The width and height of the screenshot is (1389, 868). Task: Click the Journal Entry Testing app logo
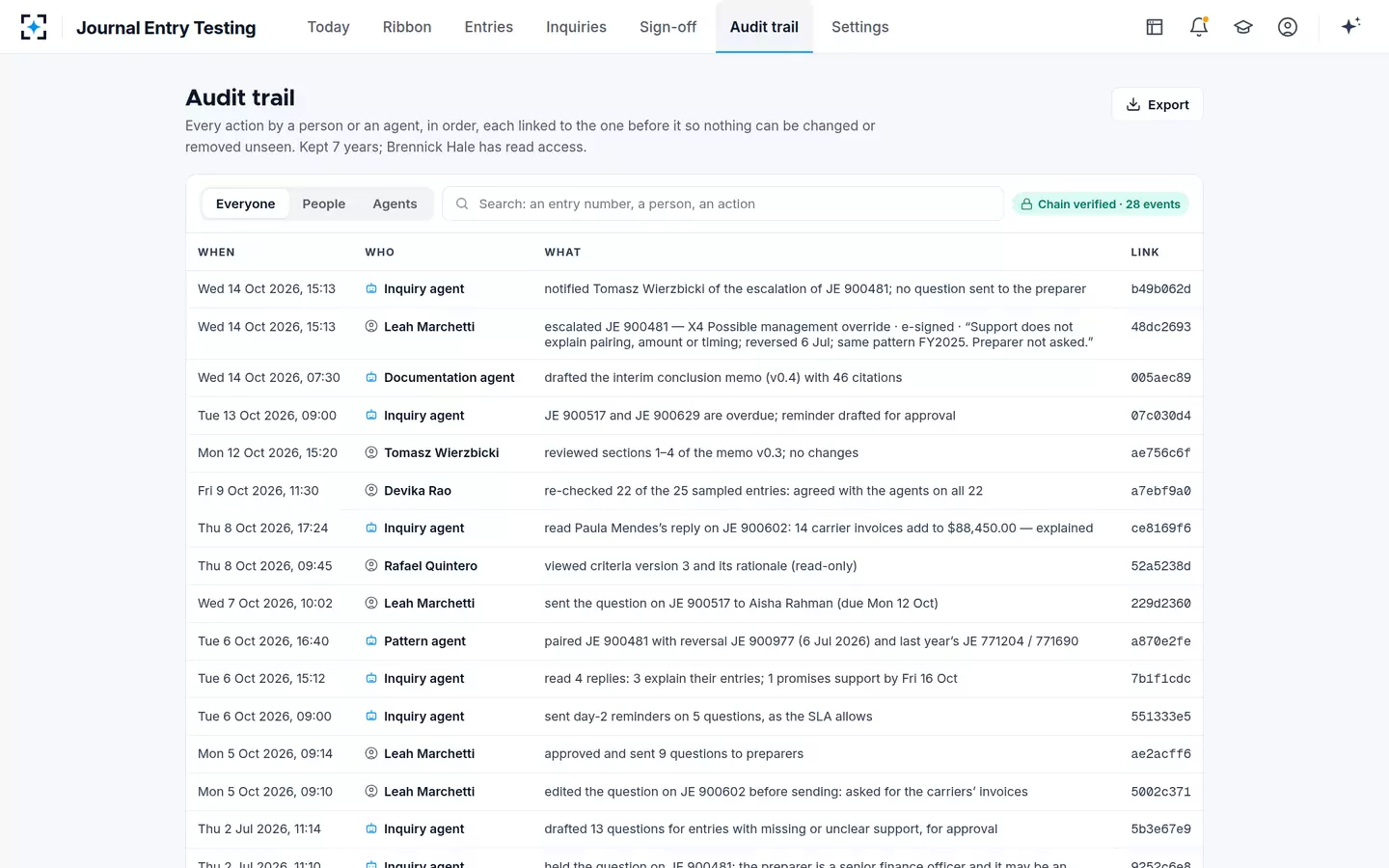(x=34, y=27)
